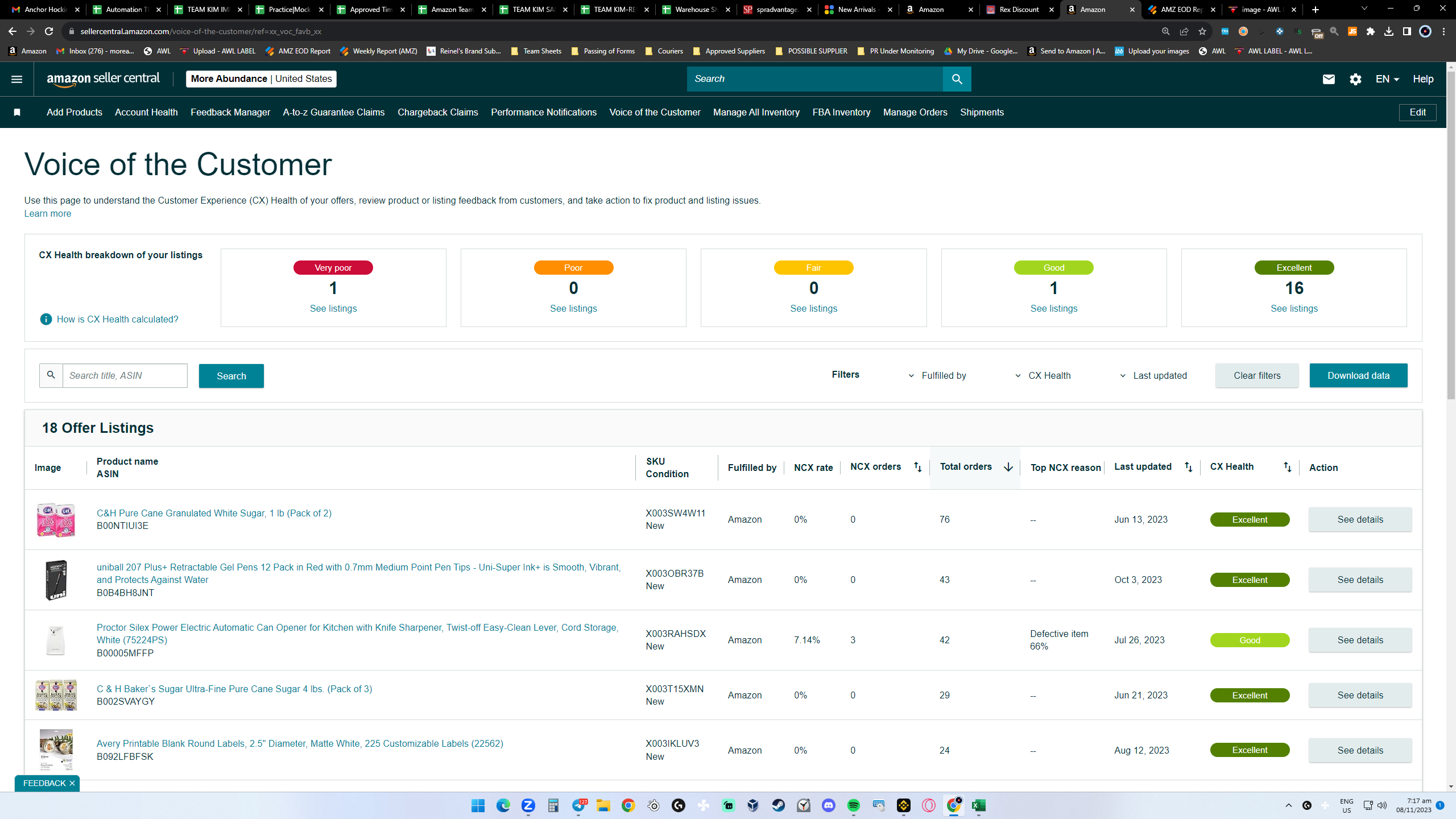Reload the page with the browser refresh icon
1456x819 pixels.
pos(49,31)
